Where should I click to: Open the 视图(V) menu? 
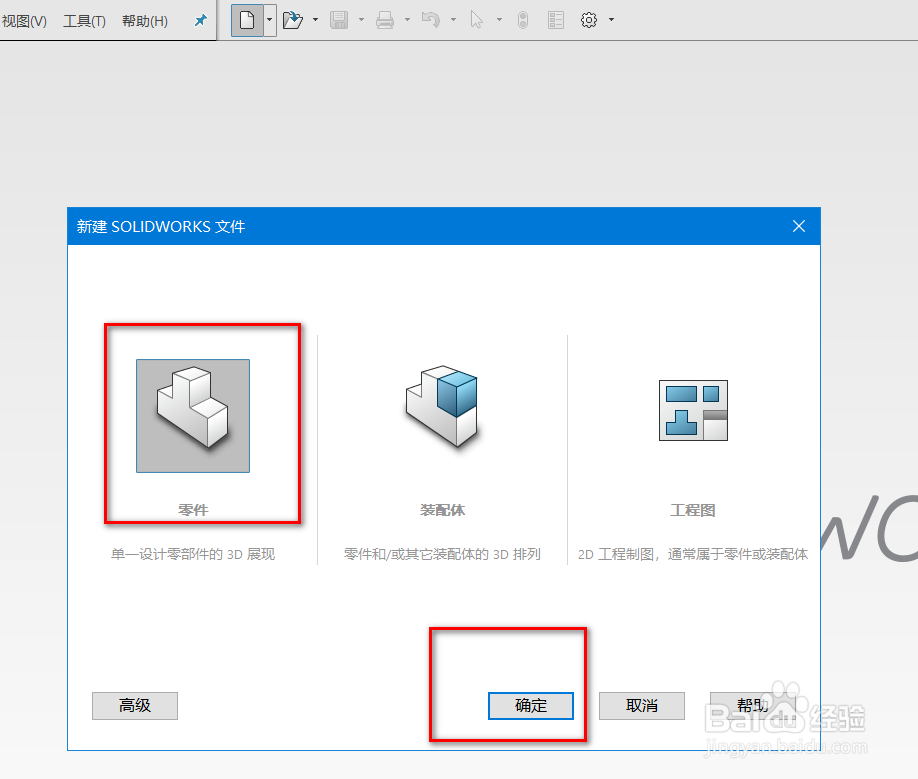[x=23, y=21]
